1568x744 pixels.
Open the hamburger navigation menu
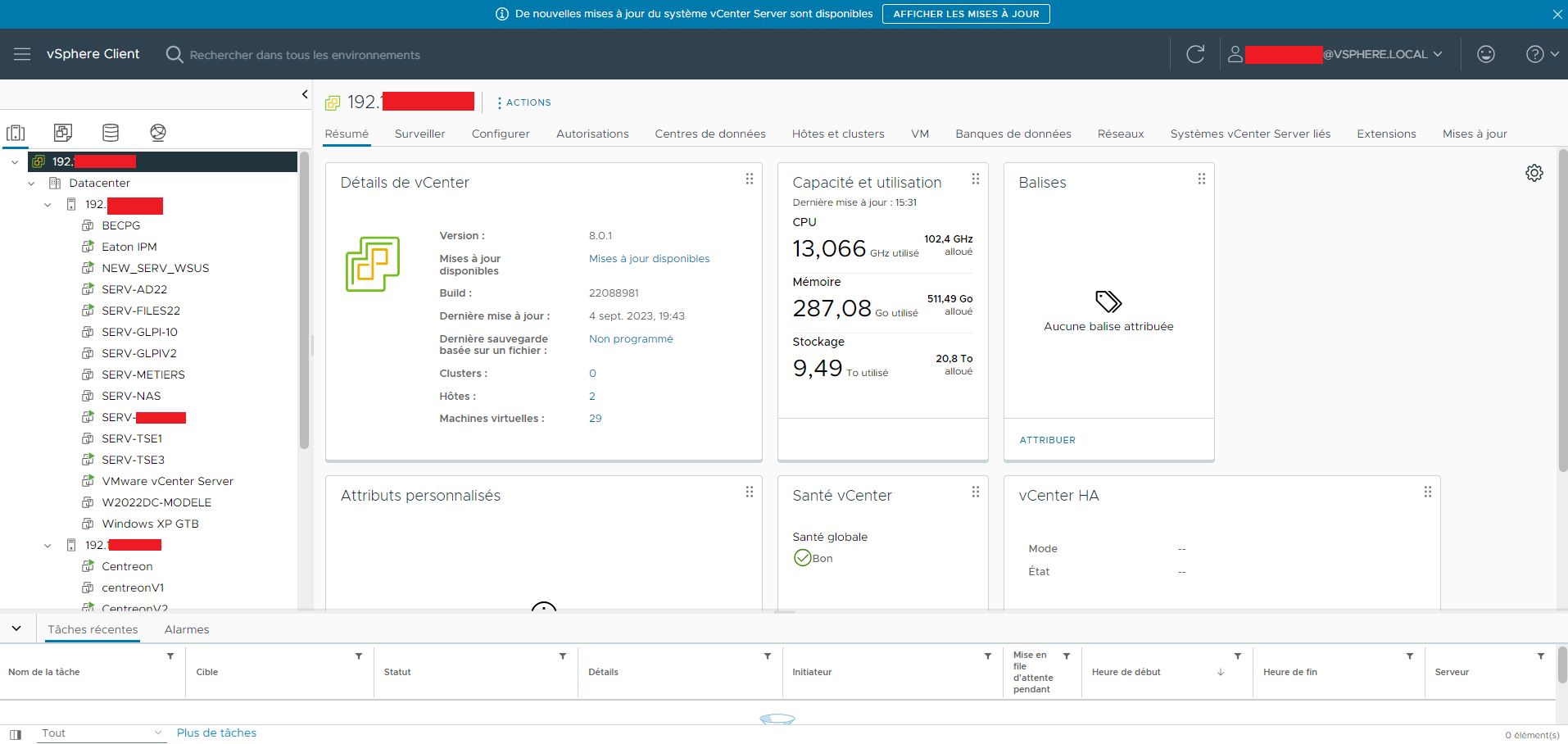click(x=22, y=54)
